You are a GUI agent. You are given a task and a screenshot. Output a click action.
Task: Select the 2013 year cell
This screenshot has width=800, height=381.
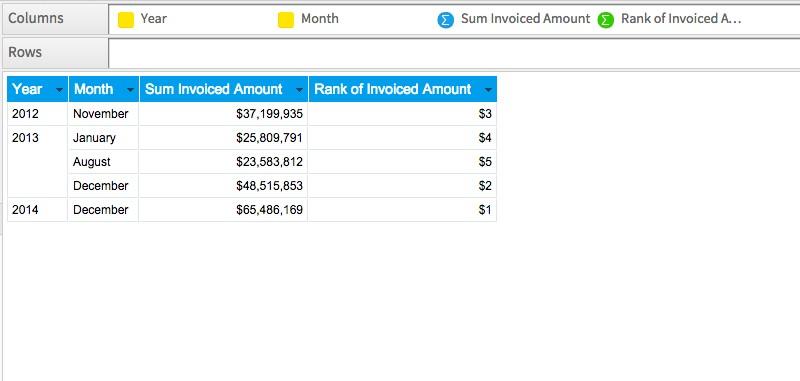click(38, 162)
